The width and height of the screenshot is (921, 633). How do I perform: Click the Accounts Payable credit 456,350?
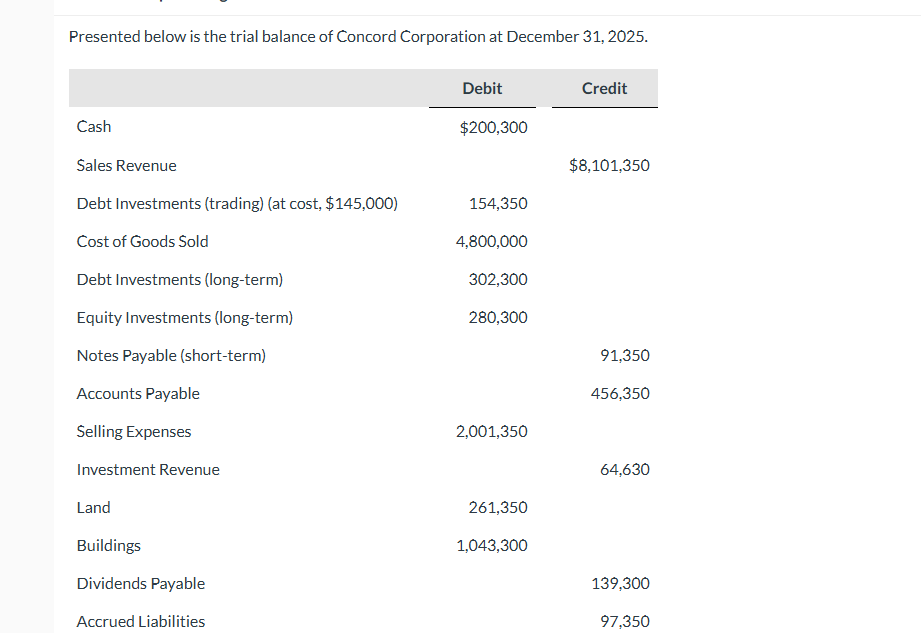(x=620, y=393)
